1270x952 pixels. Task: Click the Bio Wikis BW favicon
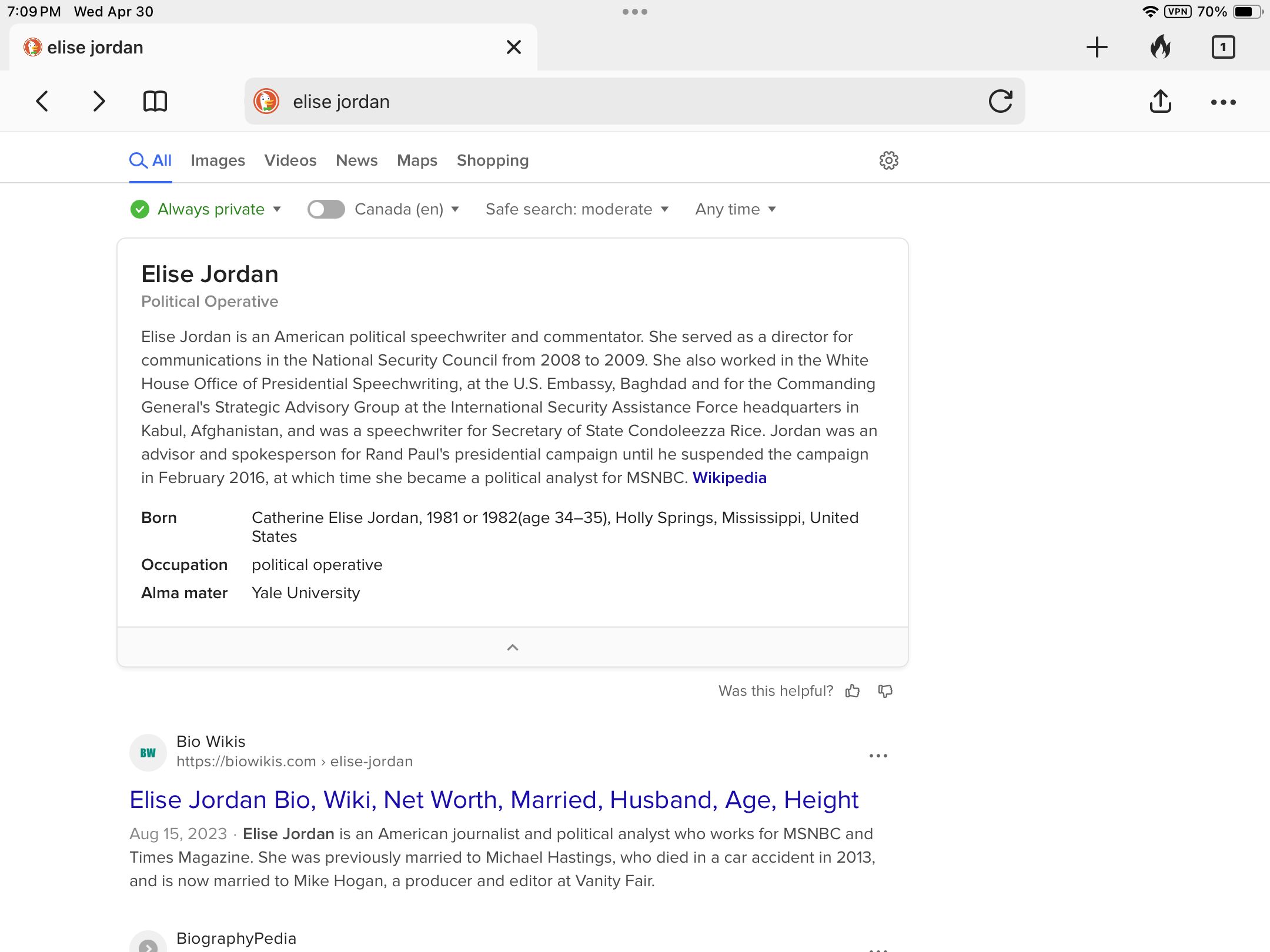pos(148,753)
